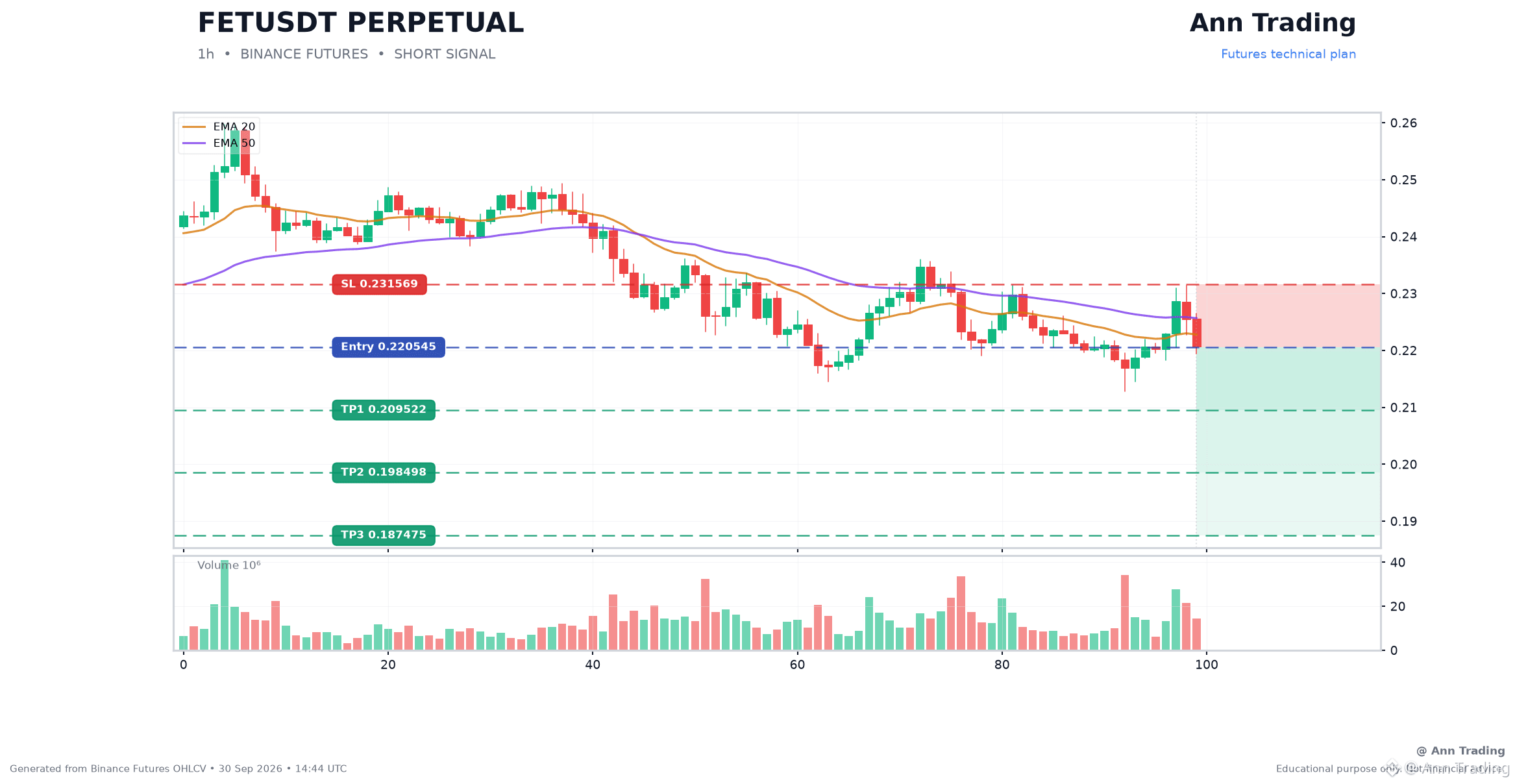This screenshot has width=1515, height=784.
Task: Click the generated timestamp footer text
Action: pos(179,769)
